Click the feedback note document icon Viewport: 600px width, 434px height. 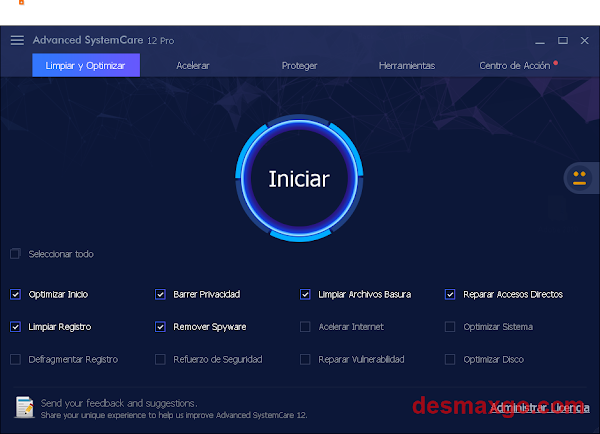(x=25, y=407)
